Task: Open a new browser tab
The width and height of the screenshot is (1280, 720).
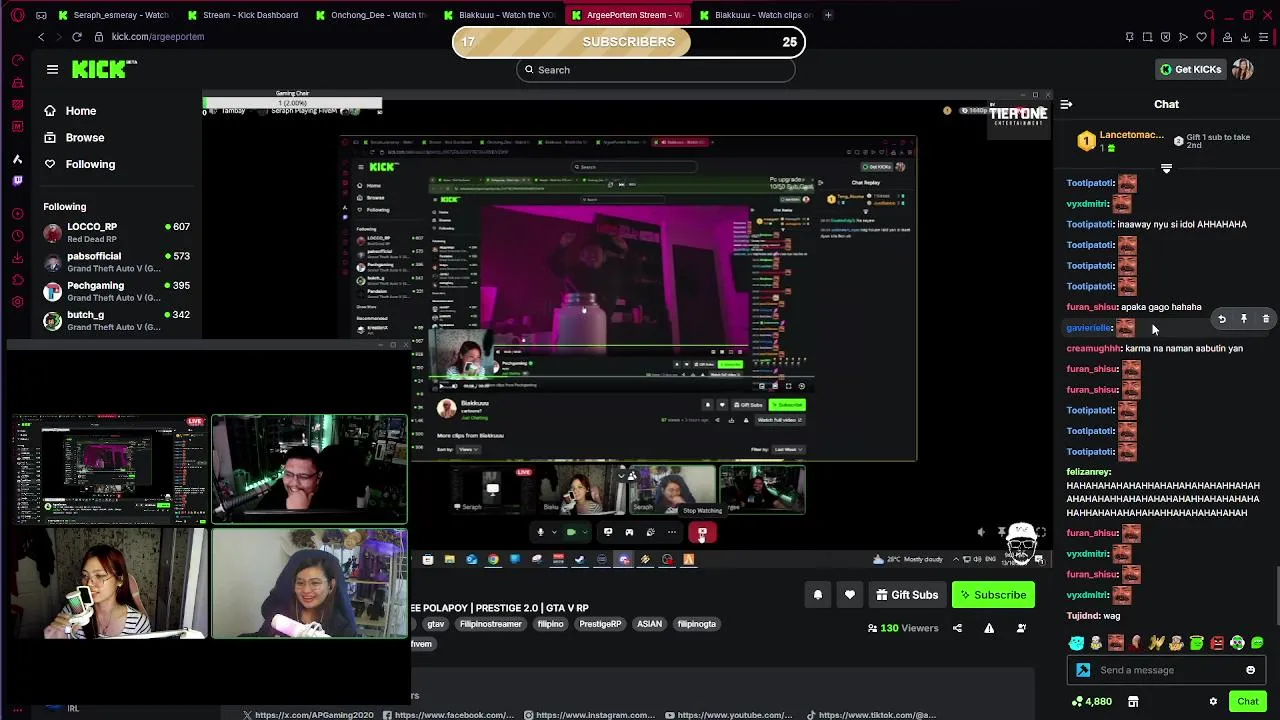Action: click(x=828, y=15)
